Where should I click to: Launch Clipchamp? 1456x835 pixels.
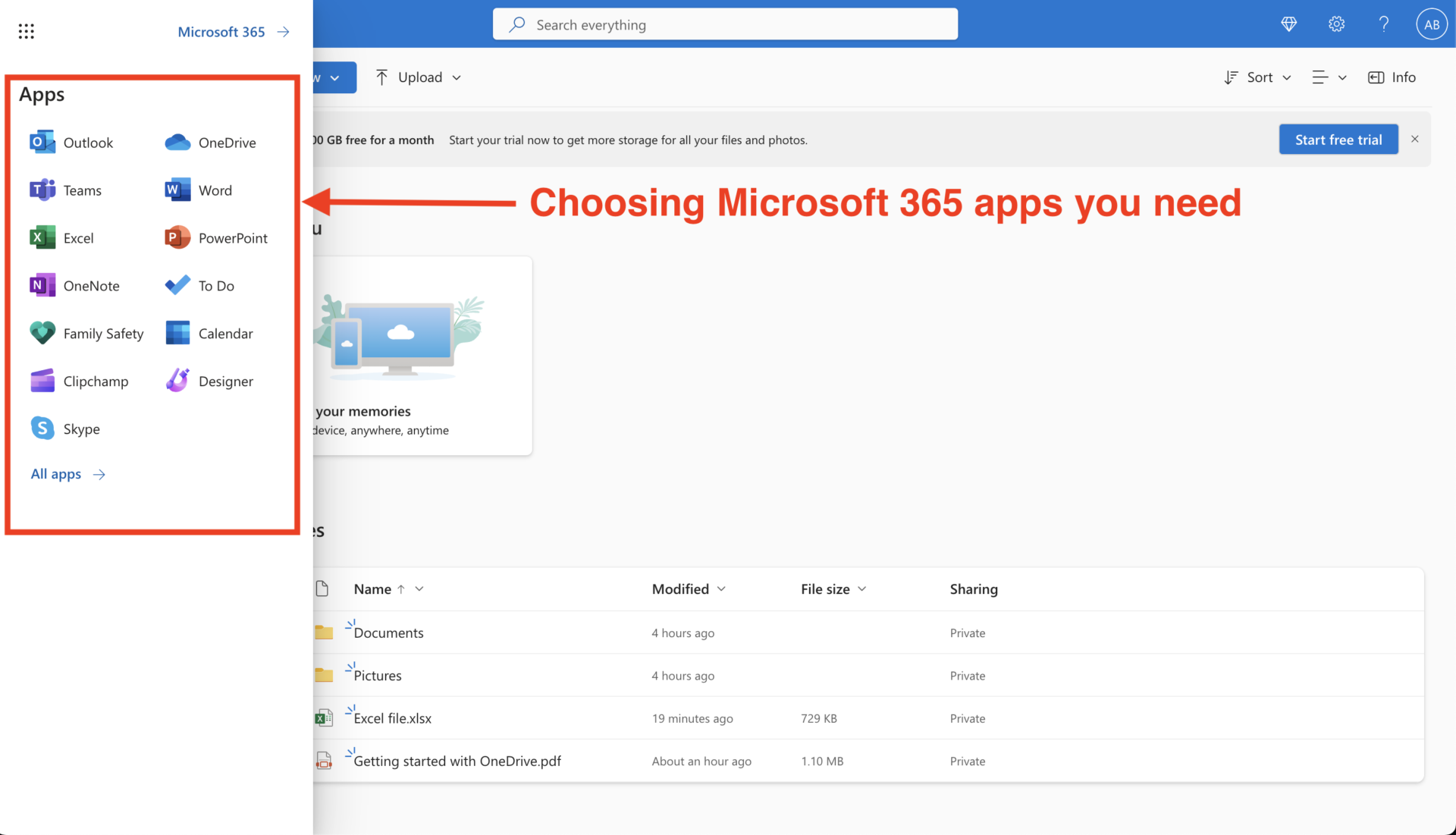pyautogui.click(x=96, y=381)
